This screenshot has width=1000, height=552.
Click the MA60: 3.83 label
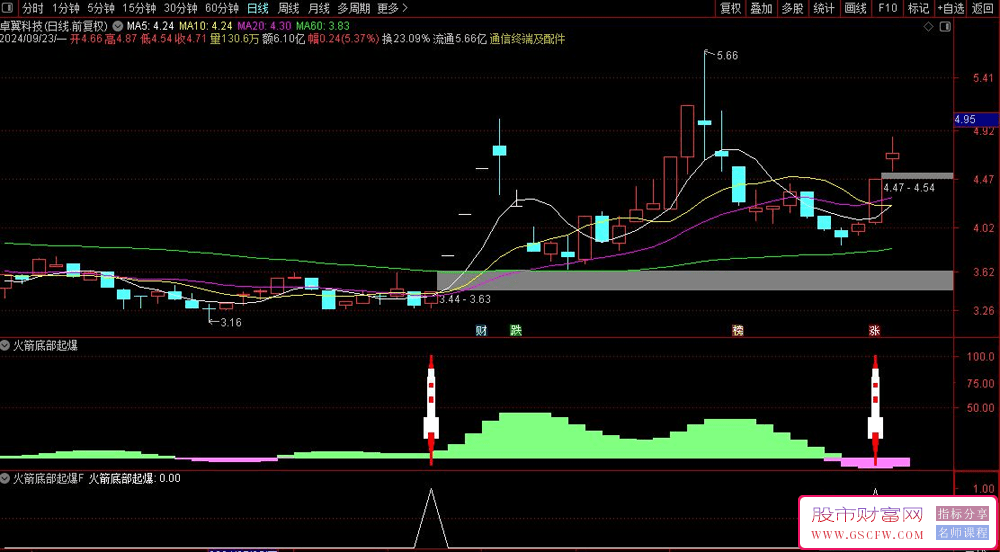[x=323, y=27]
